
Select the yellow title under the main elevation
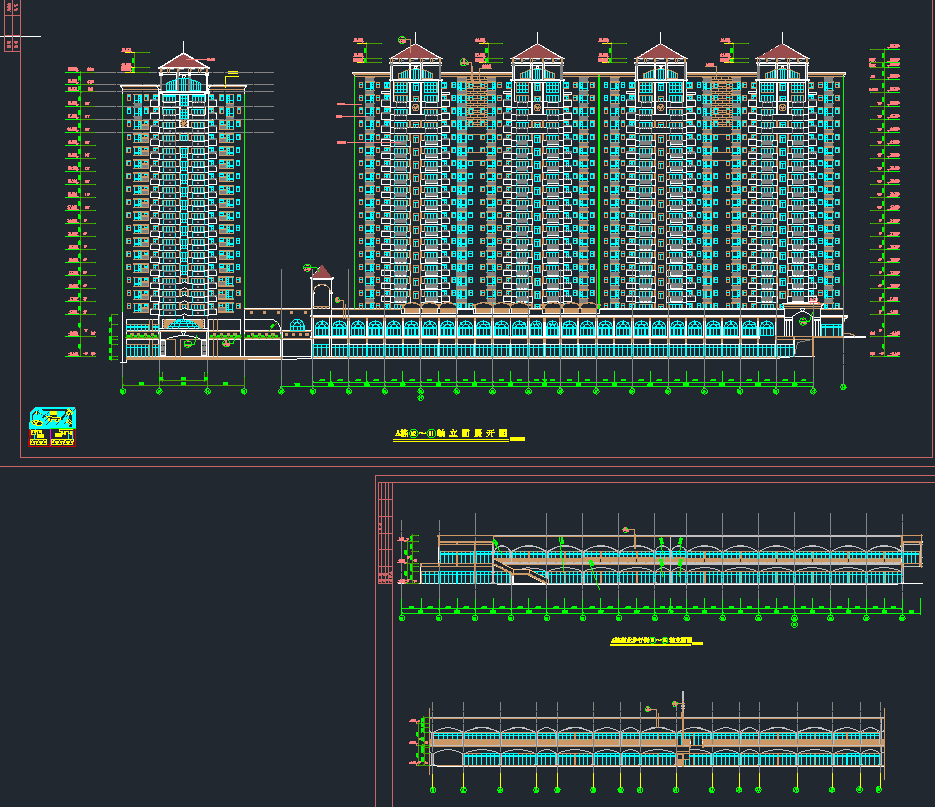click(x=459, y=434)
